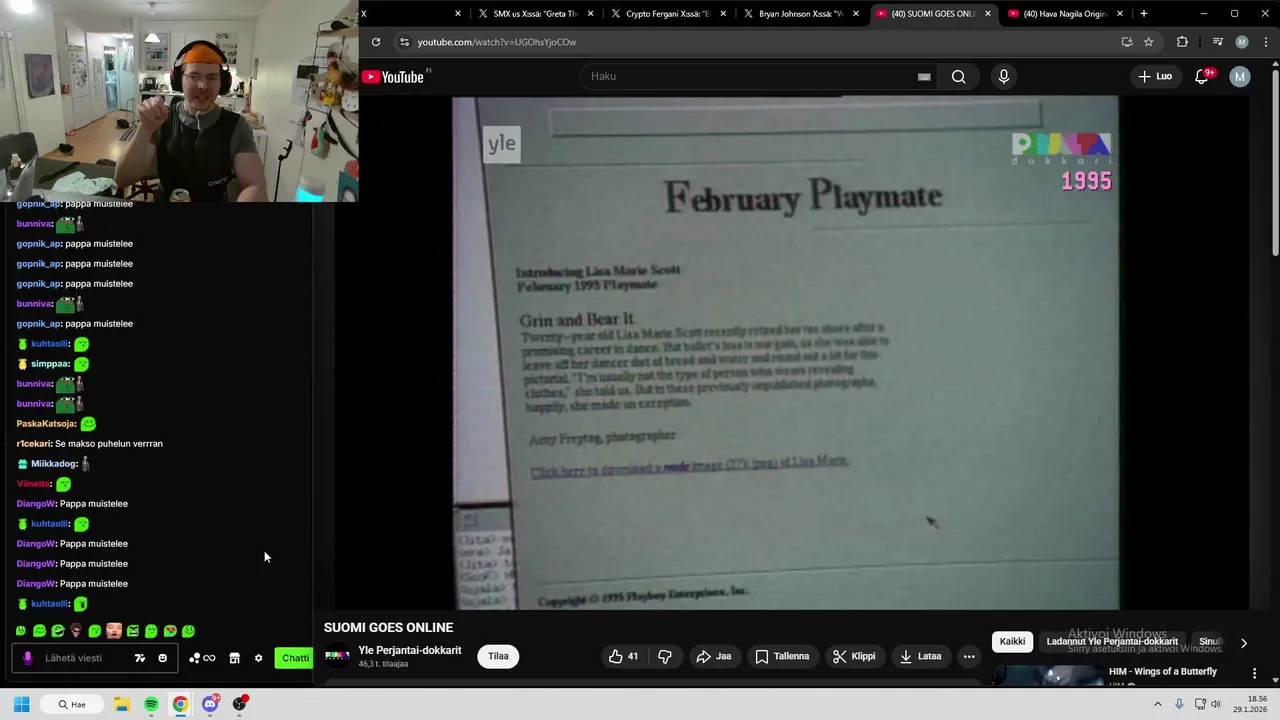Start voice search with microphone icon
This screenshot has height=720, width=1280.
(x=1003, y=77)
